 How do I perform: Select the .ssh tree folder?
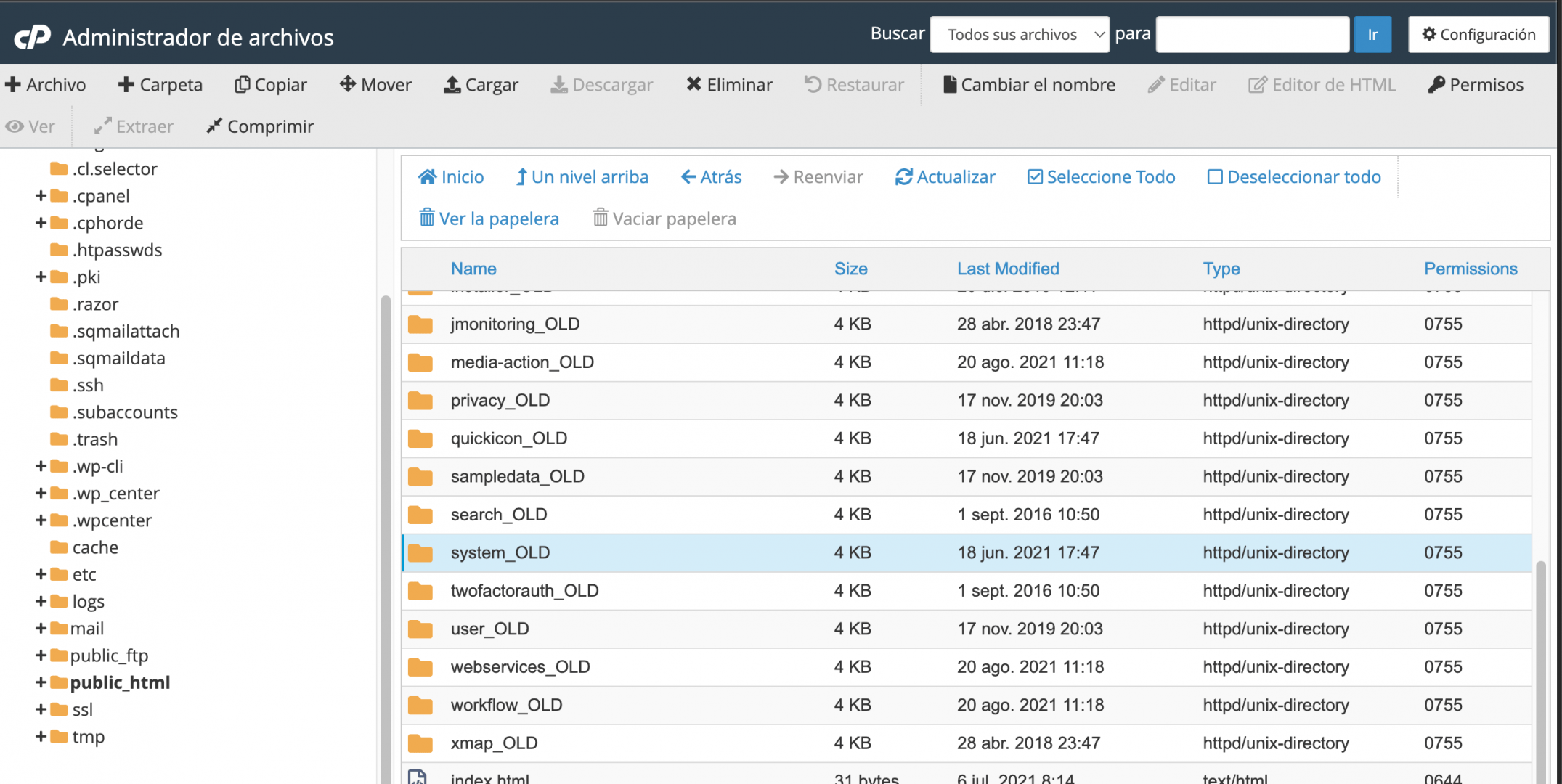[88, 385]
